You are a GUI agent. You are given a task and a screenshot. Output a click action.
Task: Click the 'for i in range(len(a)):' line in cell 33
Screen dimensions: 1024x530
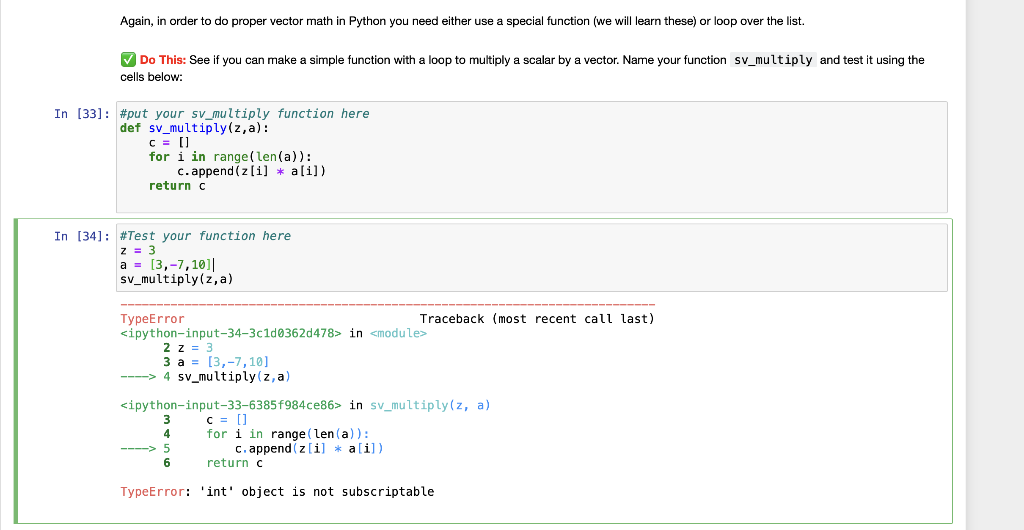pos(230,157)
